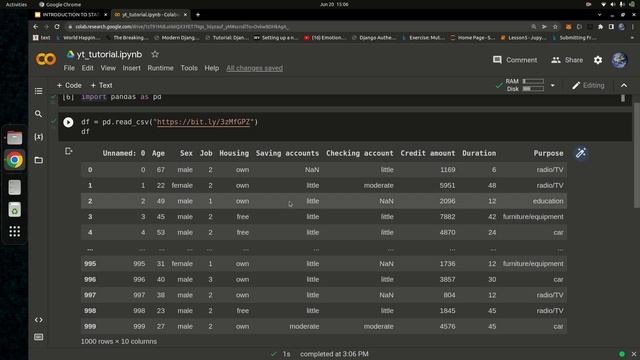Open the Help menu

pos(211,68)
